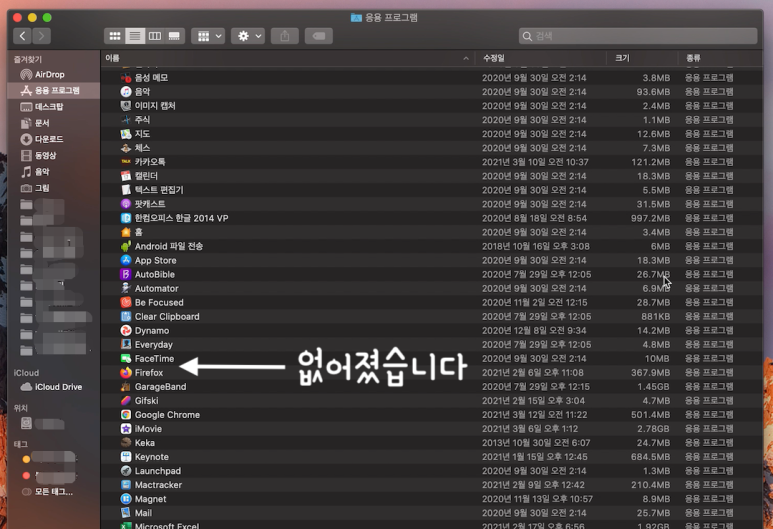Switch Finder to list view
The width and height of the screenshot is (773, 529).
click(x=135, y=36)
